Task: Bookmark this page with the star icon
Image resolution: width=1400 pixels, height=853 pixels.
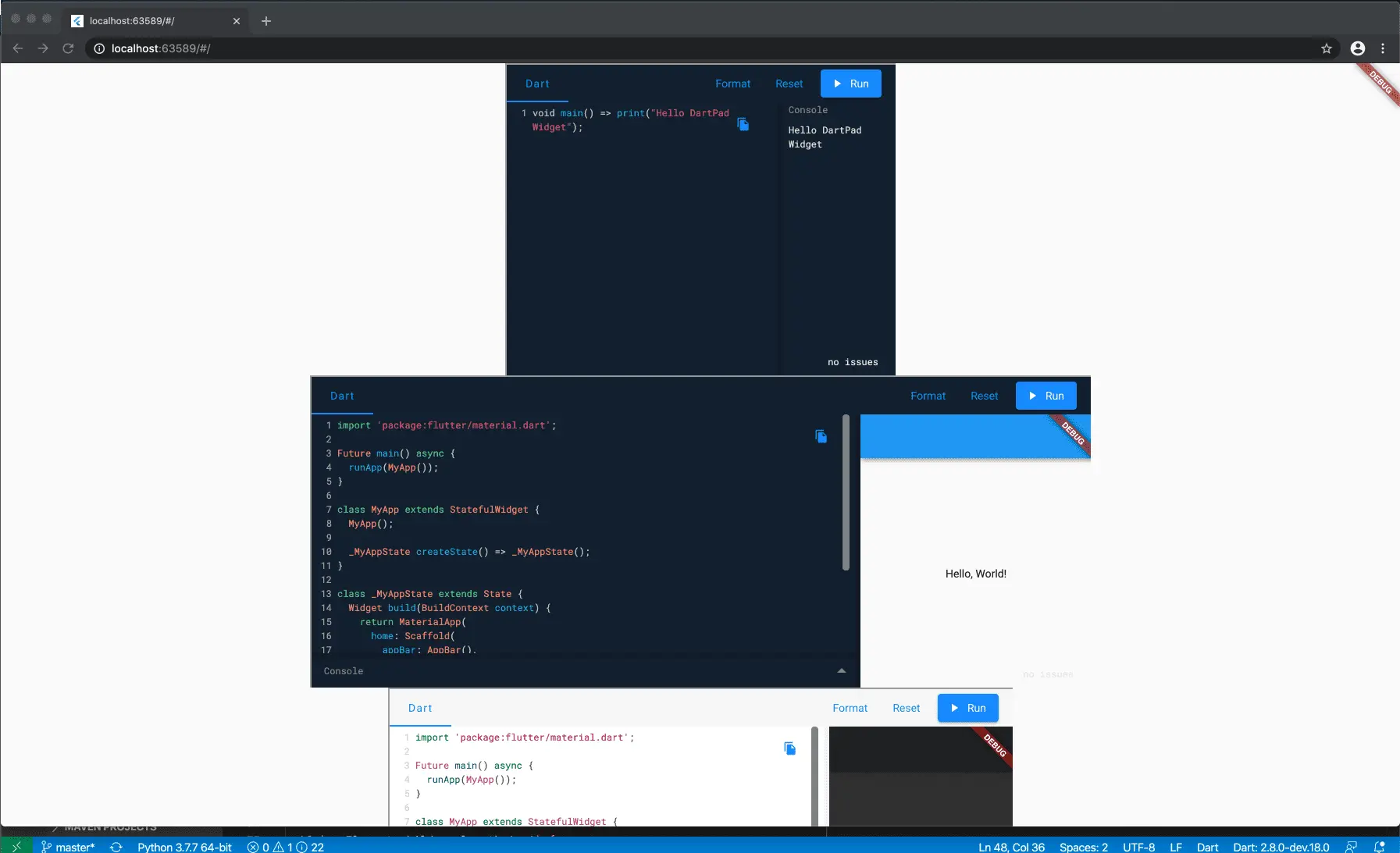Action: click(1327, 48)
